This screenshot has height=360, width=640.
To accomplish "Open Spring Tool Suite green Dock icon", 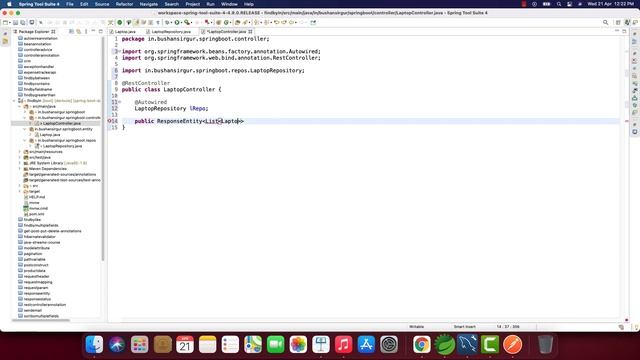I will pos(444,344).
